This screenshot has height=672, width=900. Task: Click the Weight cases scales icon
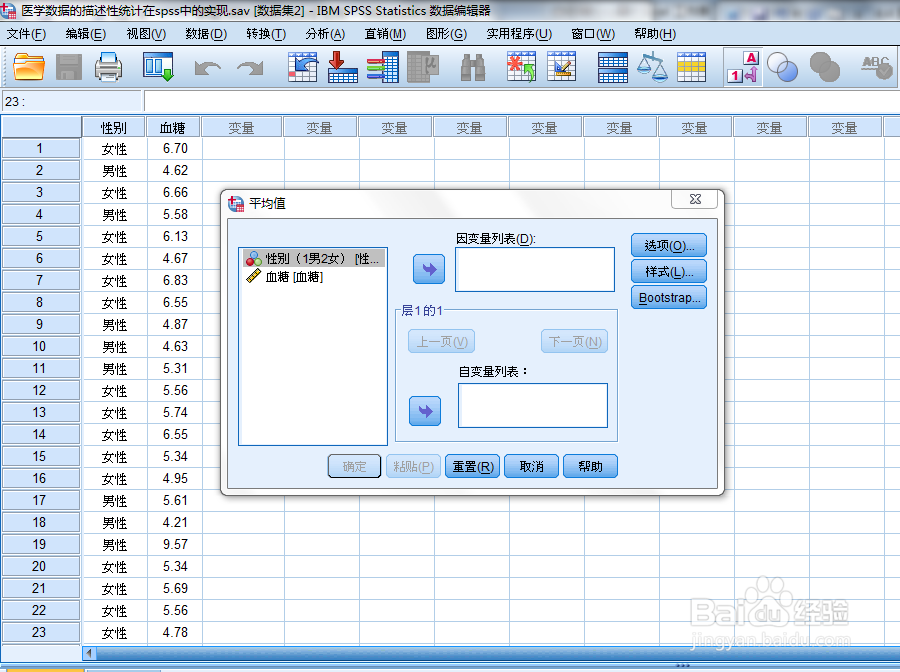(x=652, y=68)
